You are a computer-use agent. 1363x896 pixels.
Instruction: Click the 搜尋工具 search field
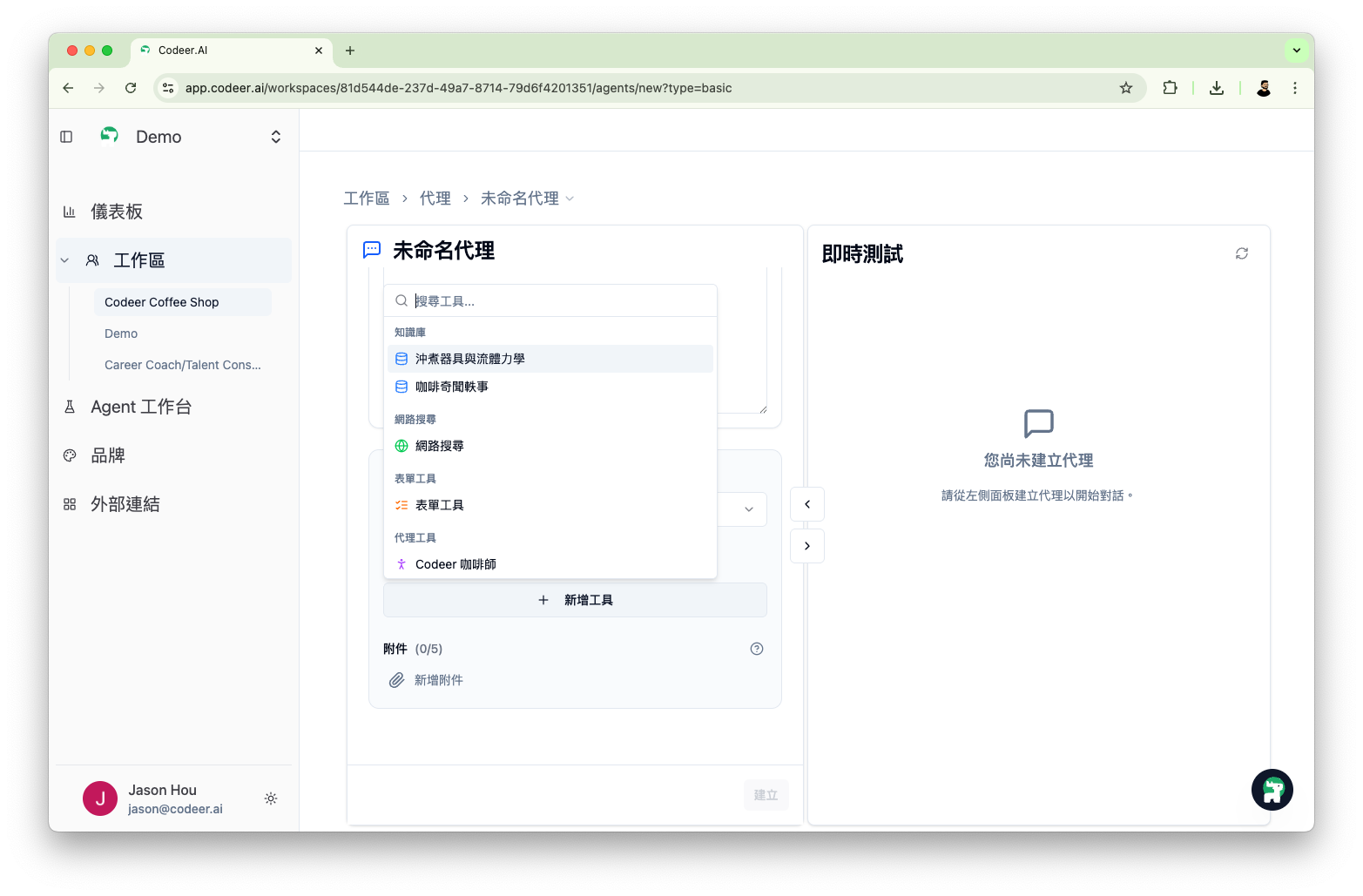click(550, 300)
